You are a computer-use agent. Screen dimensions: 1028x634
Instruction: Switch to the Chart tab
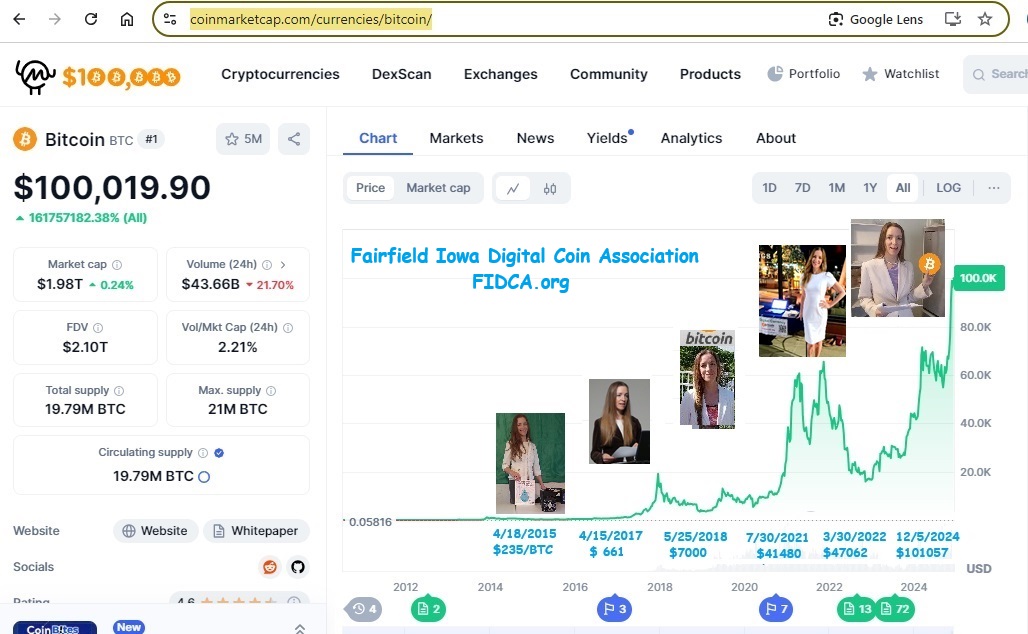(x=378, y=138)
